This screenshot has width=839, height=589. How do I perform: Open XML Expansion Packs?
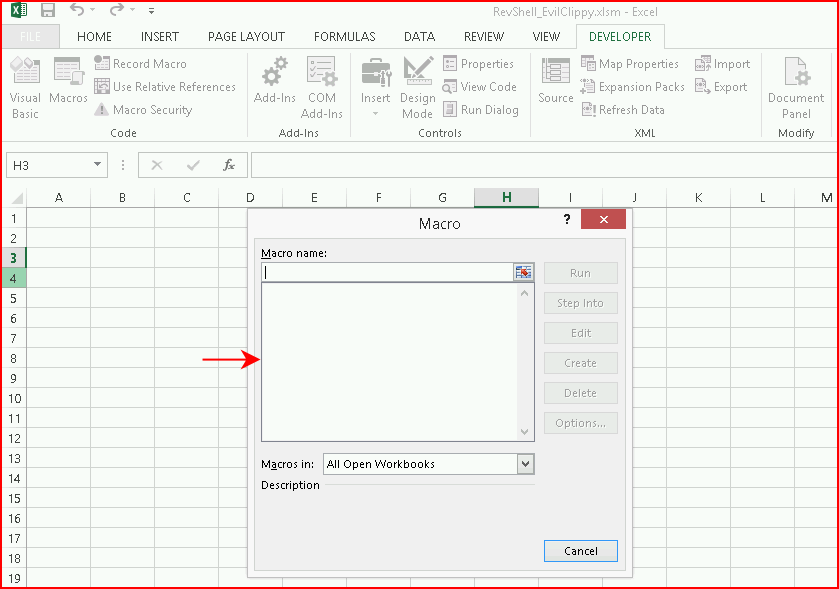[632, 87]
